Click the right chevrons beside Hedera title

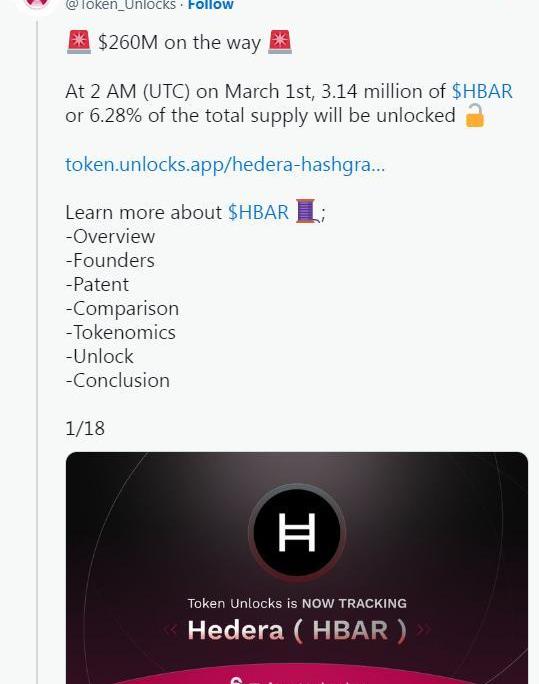click(423, 629)
